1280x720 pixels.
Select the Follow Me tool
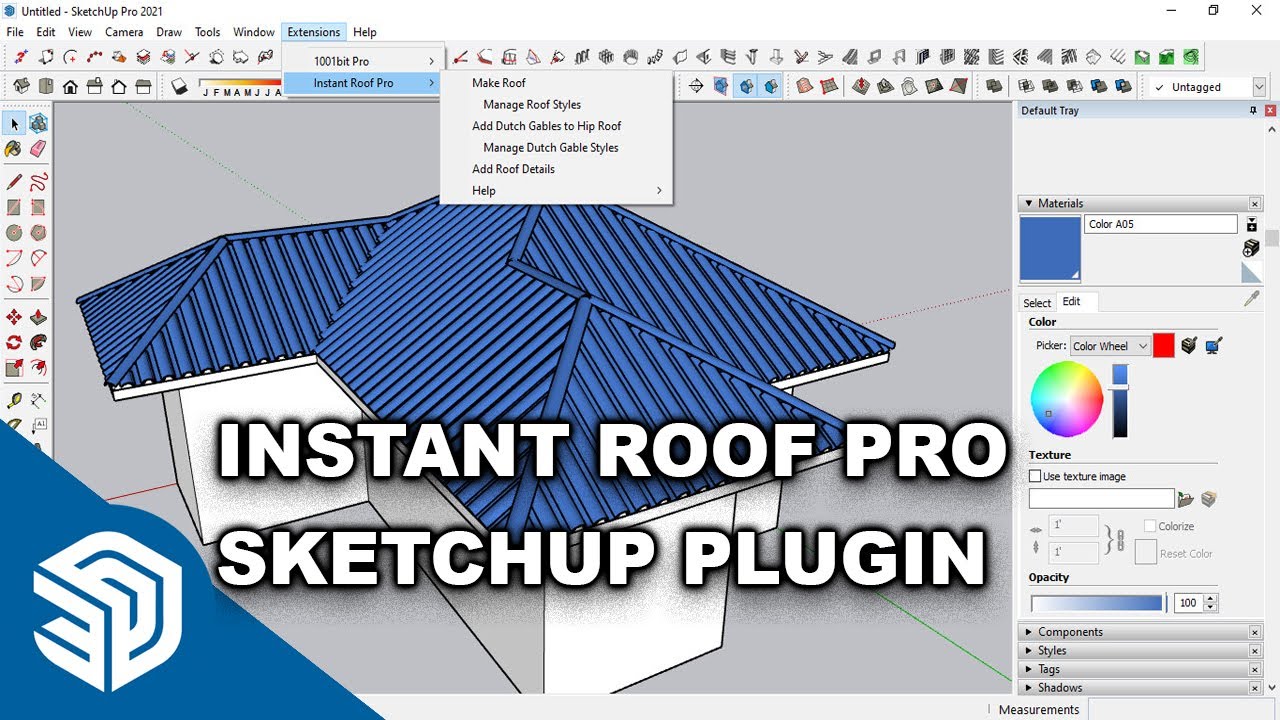(x=38, y=342)
